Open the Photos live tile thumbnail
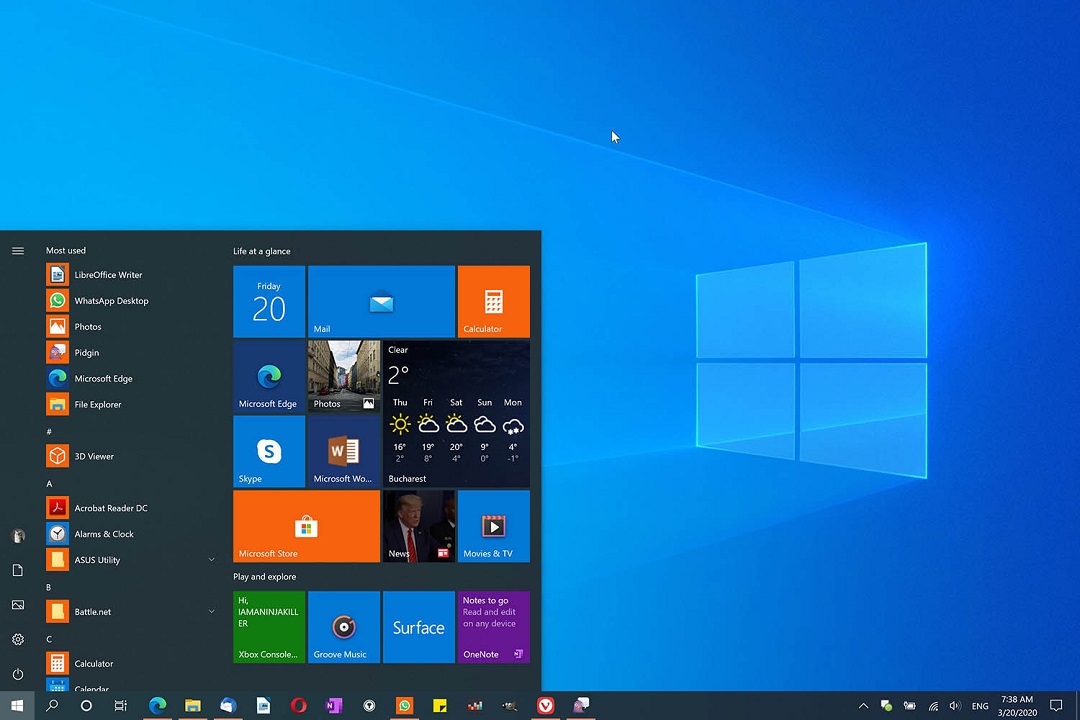 click(x=344, y=376)
